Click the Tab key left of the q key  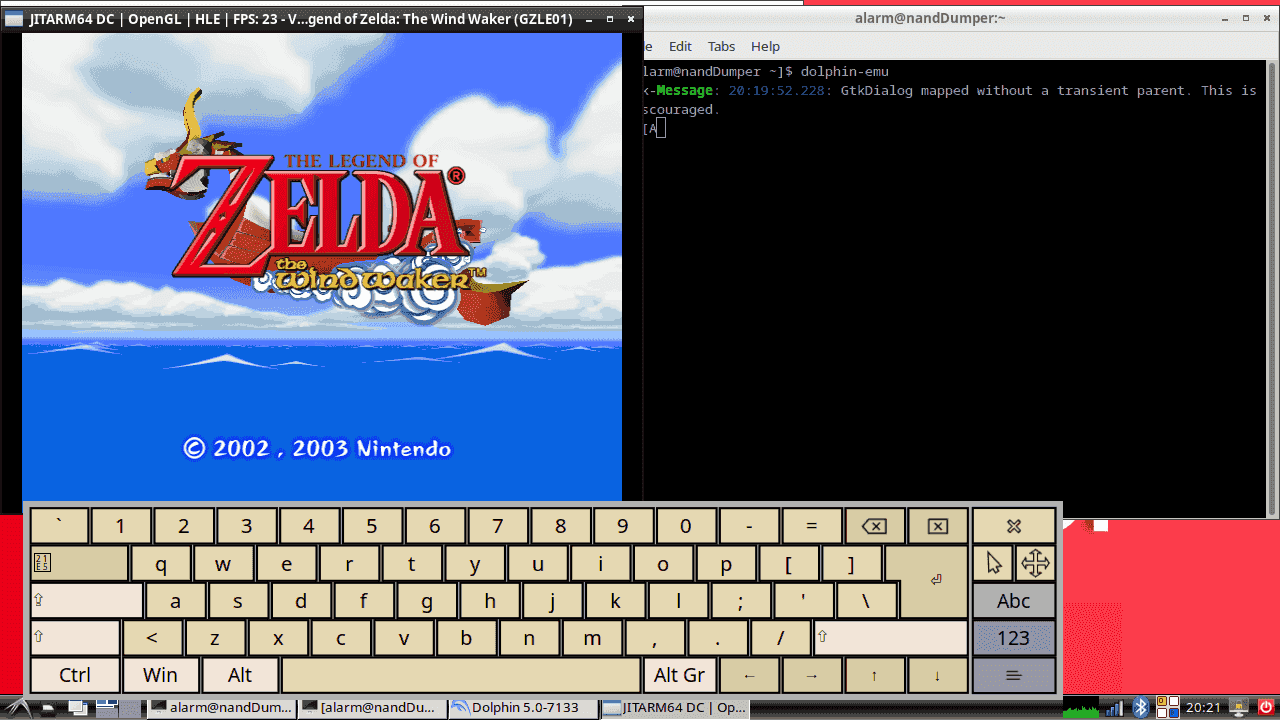79,563
